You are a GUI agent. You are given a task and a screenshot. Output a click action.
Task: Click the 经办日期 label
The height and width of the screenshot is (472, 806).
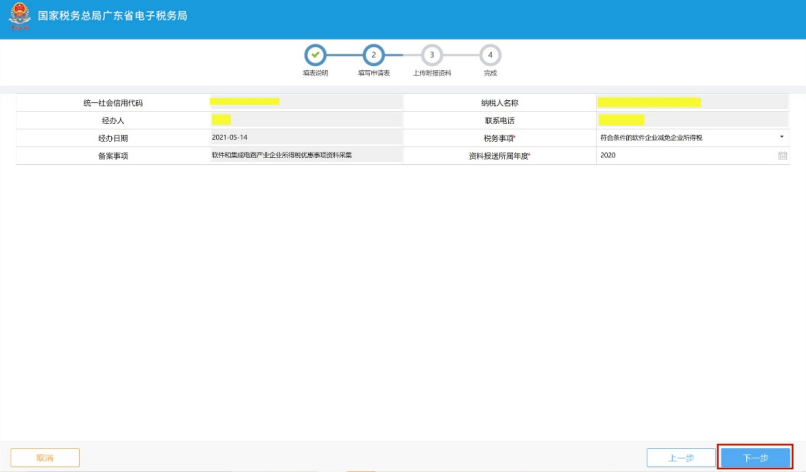pos(113,138)
